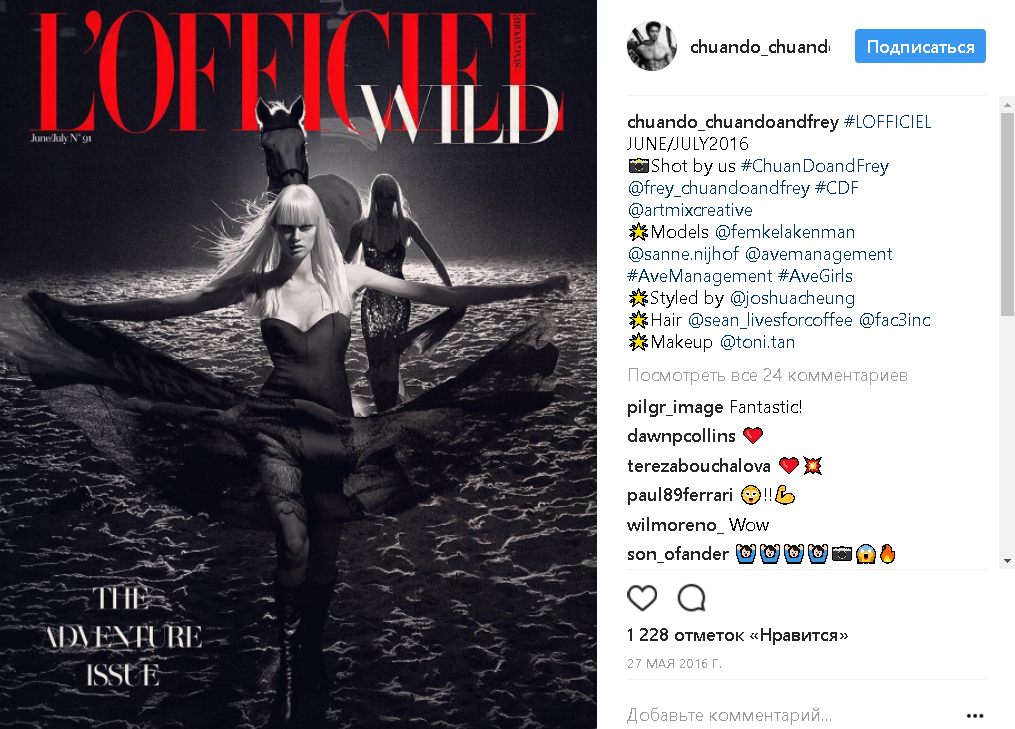Click the add comment input field
This screenshot has height=729, width=1015.
[790, 715]
